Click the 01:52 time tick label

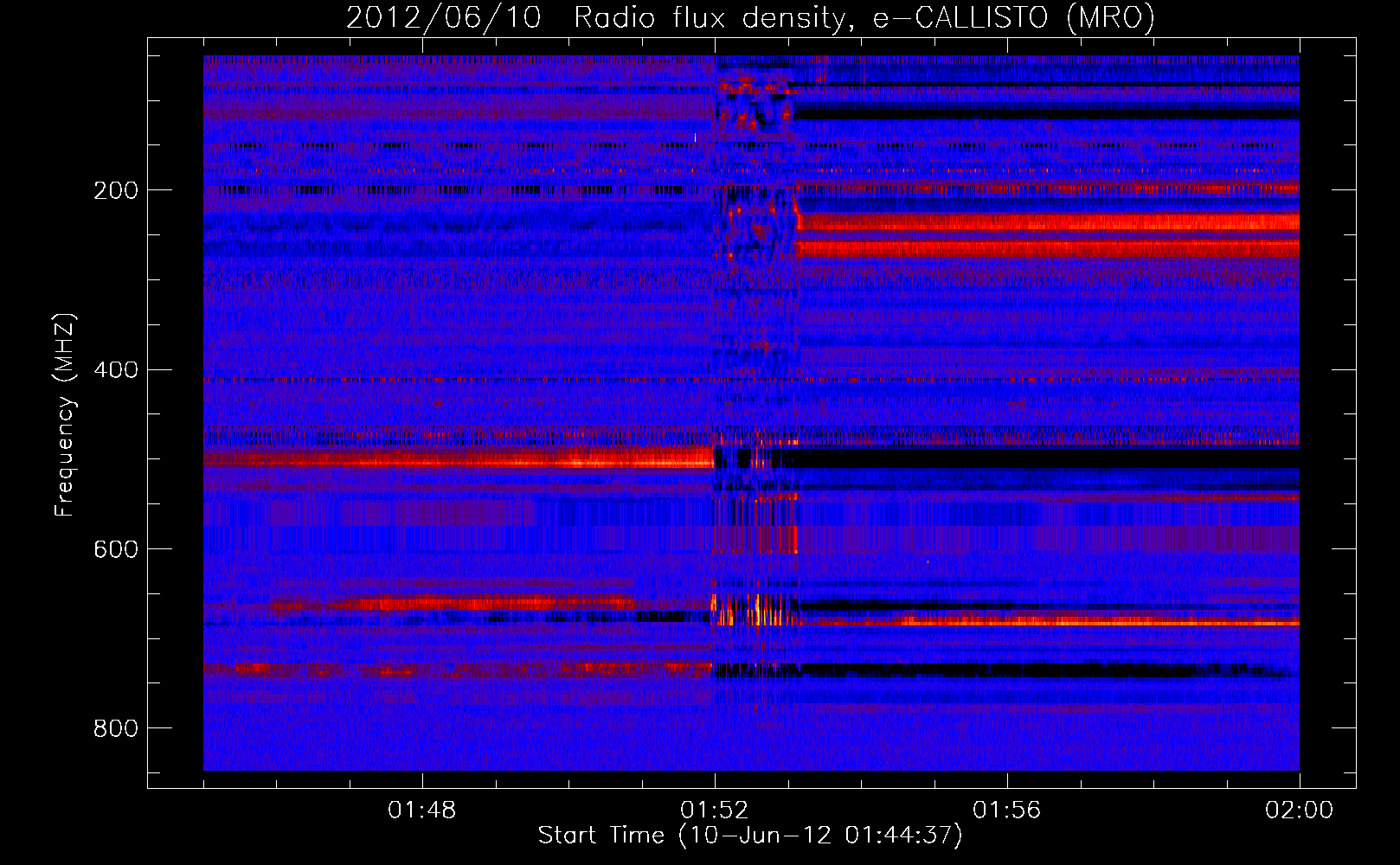pos(714,811)
